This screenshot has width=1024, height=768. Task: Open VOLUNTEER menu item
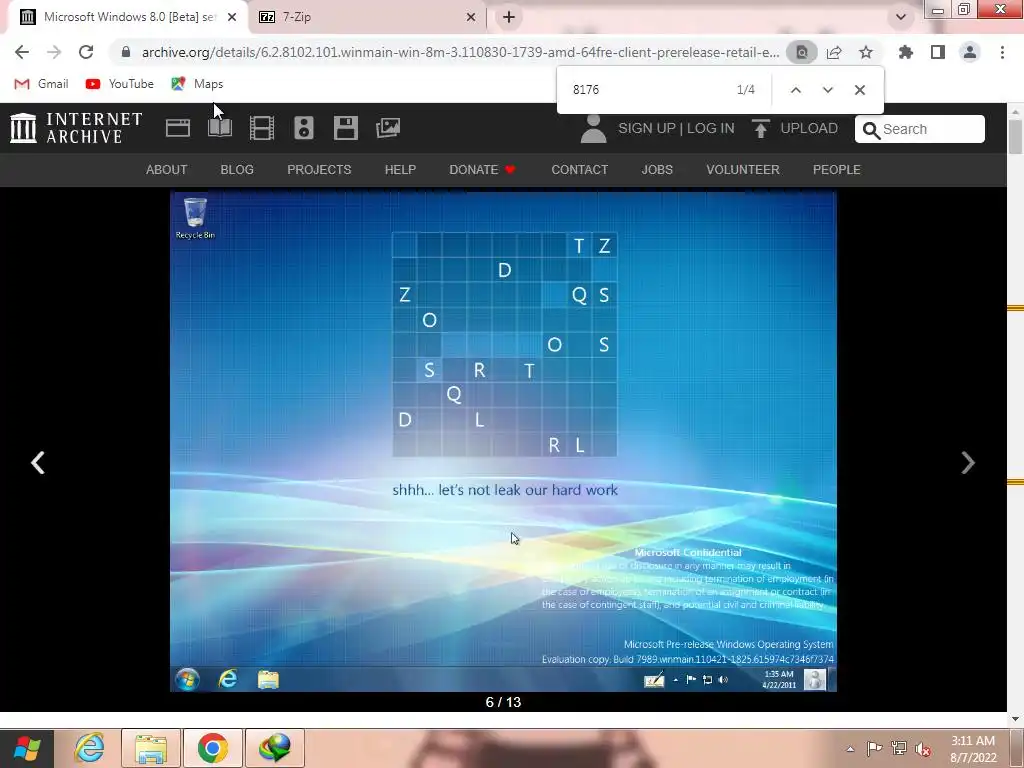tap(743, 170)
